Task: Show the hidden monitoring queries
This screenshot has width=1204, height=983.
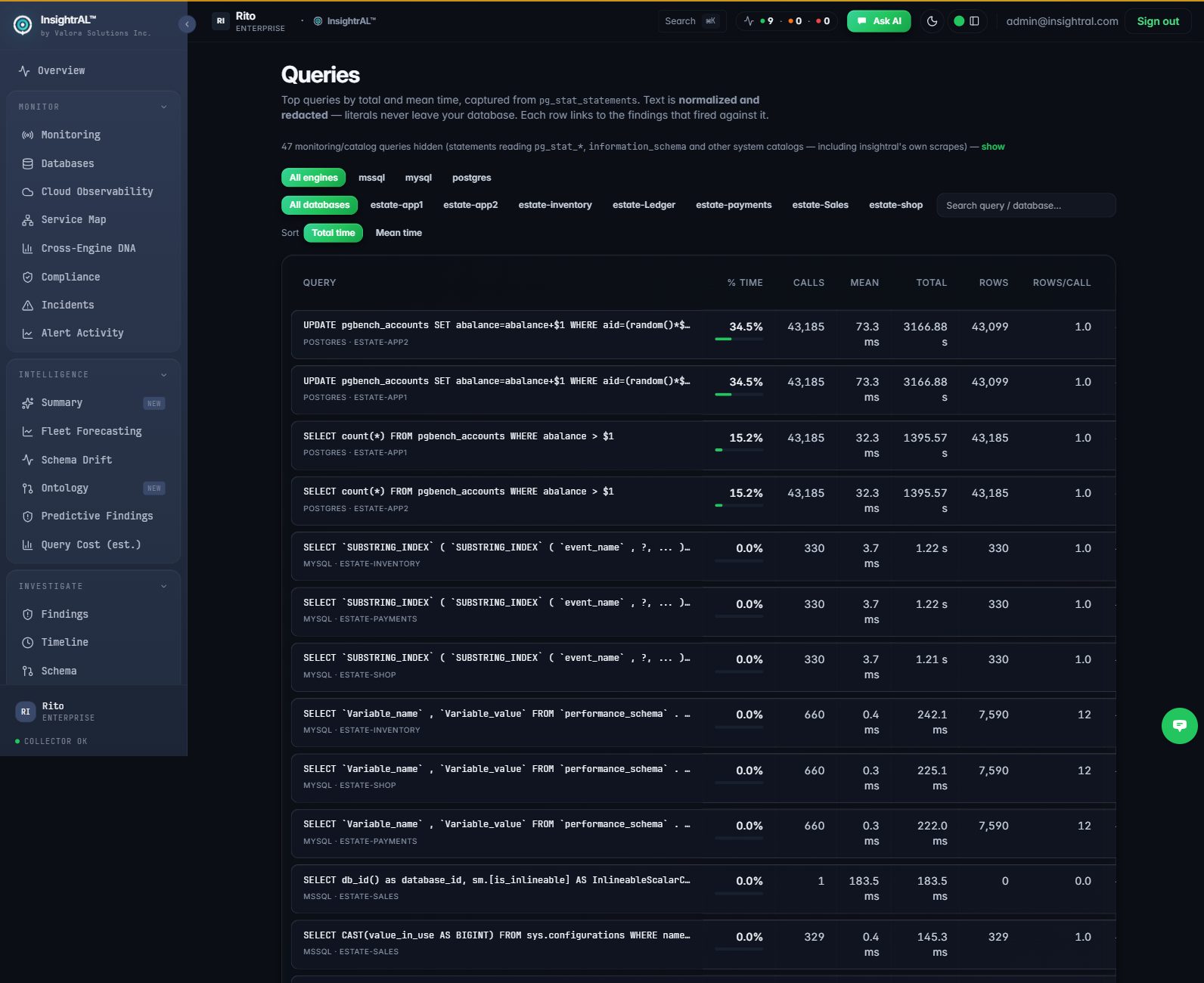Action: 993,147
